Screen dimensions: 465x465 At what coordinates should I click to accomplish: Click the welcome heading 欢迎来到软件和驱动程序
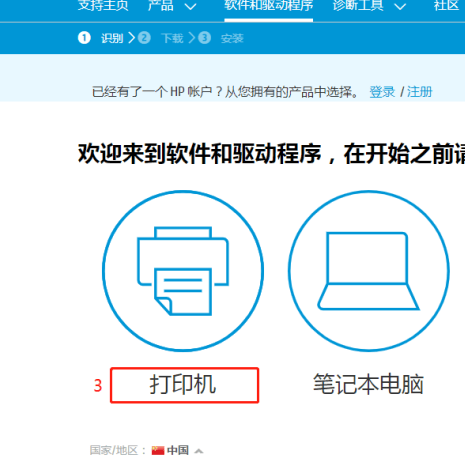coord(199,154)
